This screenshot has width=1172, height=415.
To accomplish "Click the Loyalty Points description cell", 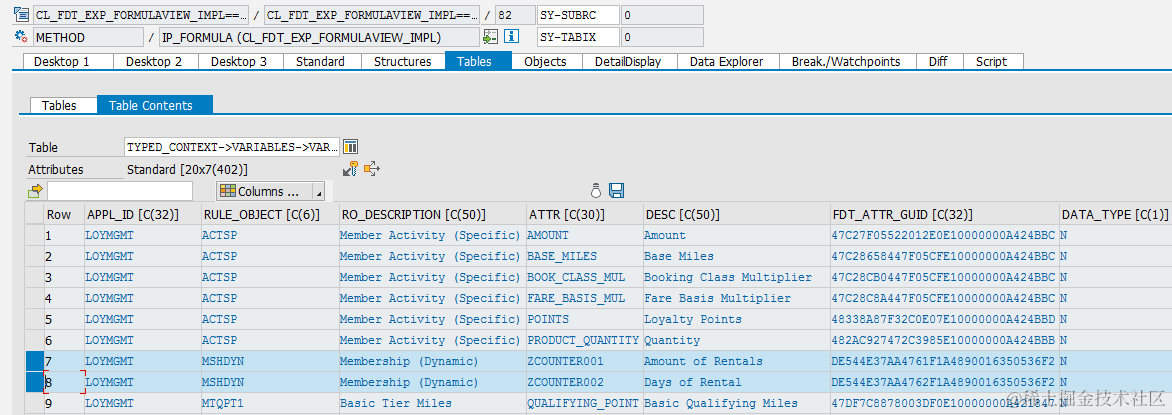I will click(x=737, y=319).
